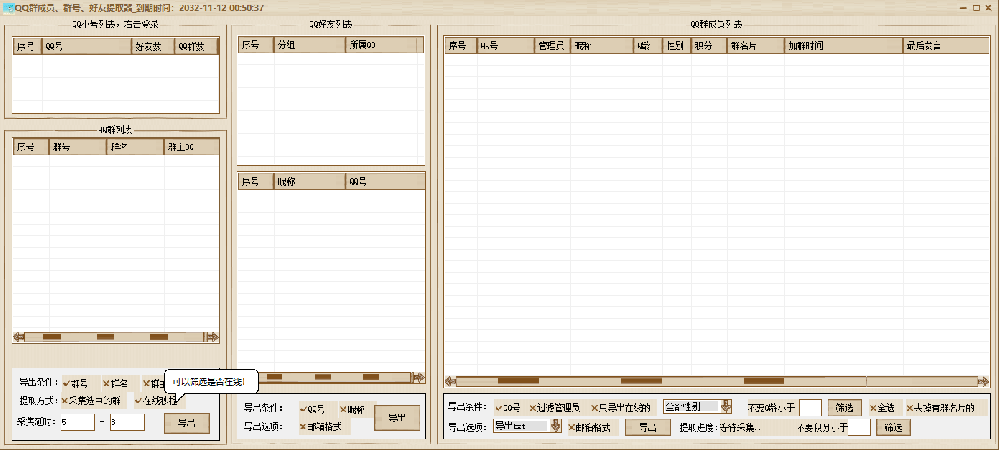The height and width of the screenshot is (450, 999).
Task: Click 分组 column header in QQ好友列表
Action: tap(310, 45)
